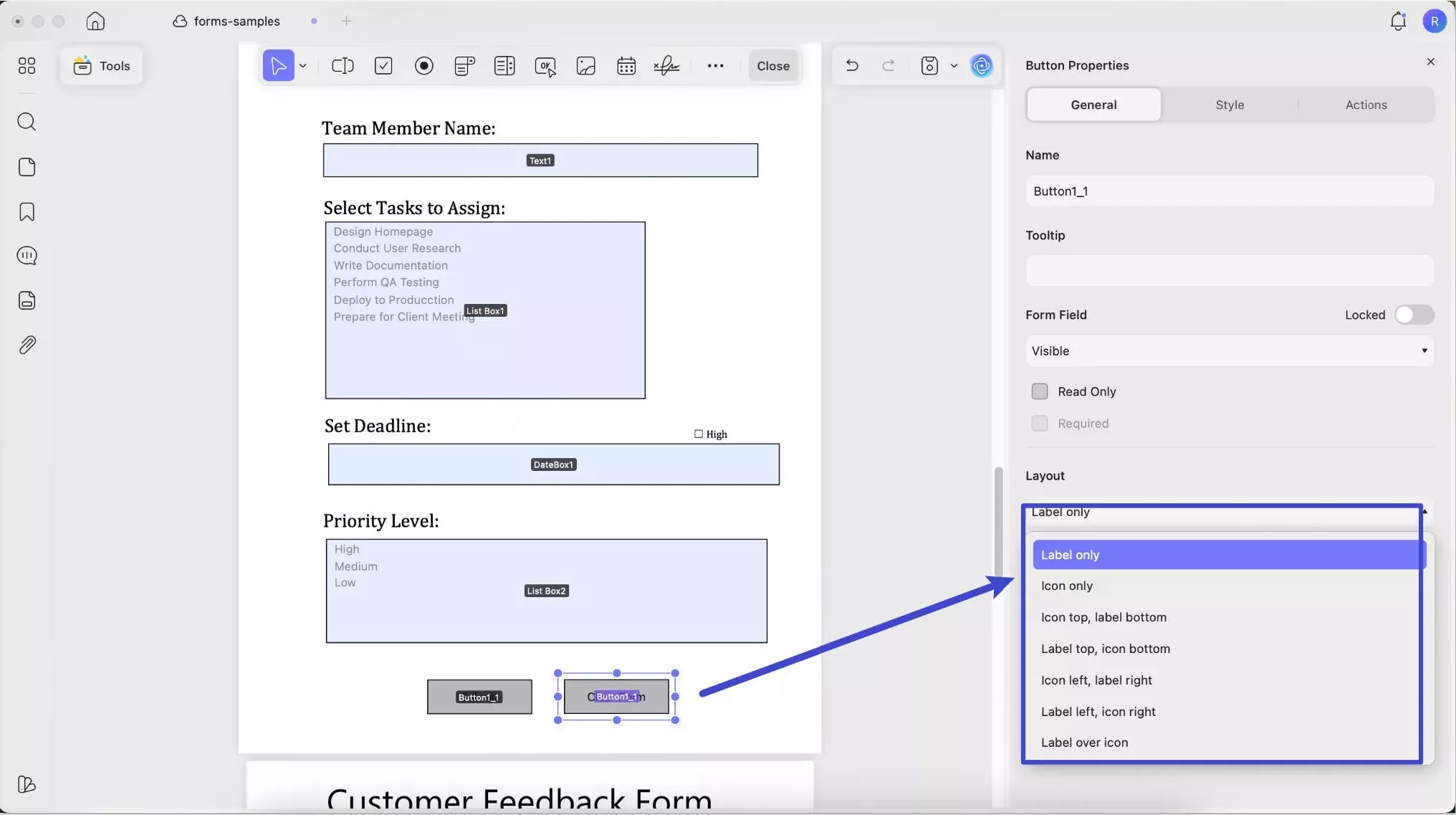Open the bookmarks panel in sidebar
This screenshot has width=1456, height=815.
pos(27,212)
